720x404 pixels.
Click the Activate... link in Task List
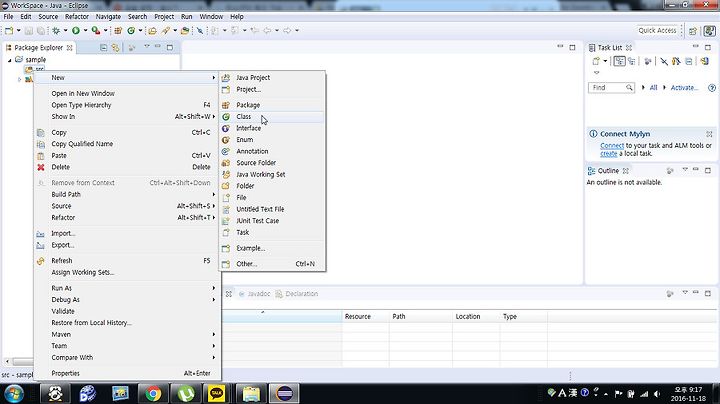[x=684, y=87]
